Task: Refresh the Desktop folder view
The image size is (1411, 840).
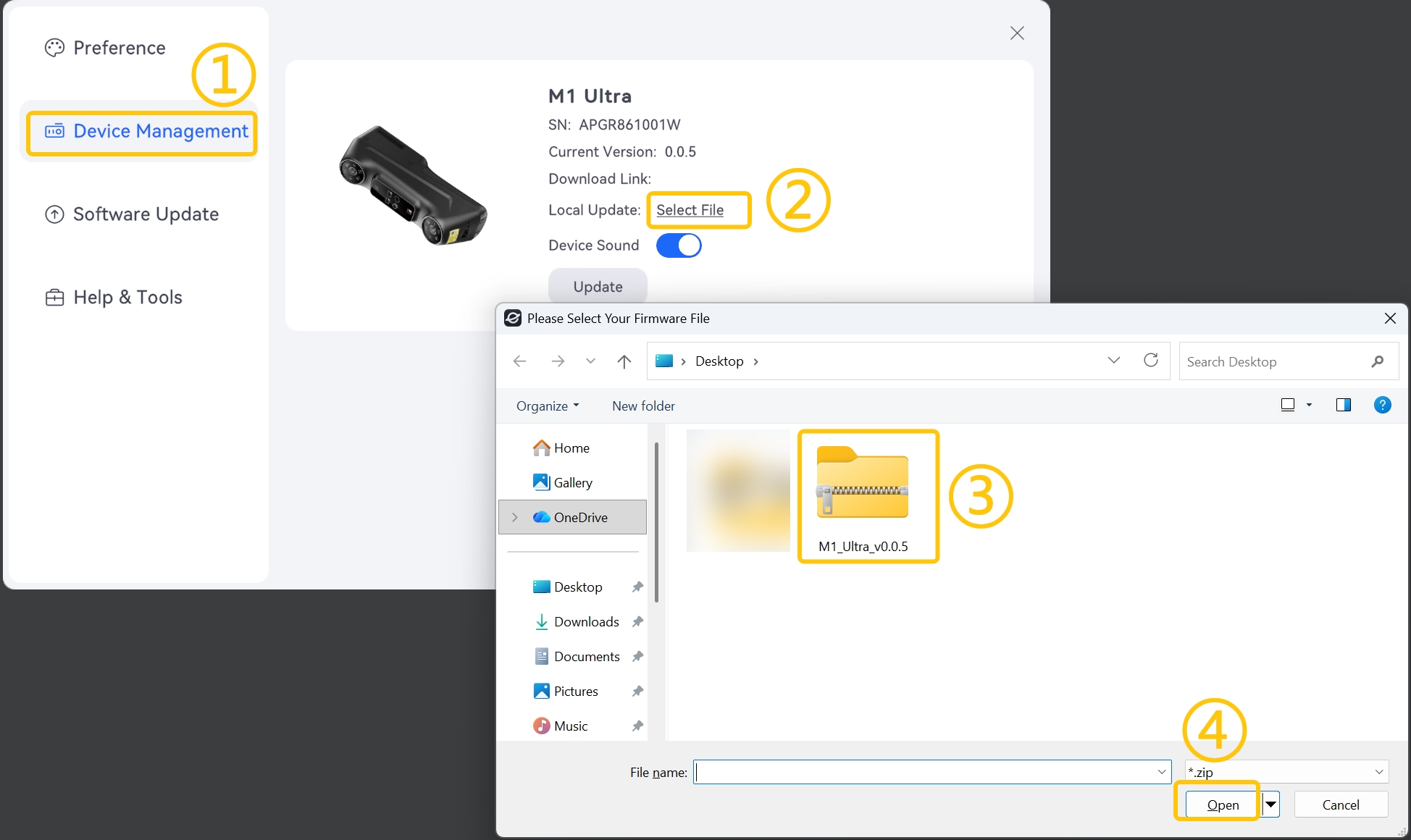Action: 1151,361
